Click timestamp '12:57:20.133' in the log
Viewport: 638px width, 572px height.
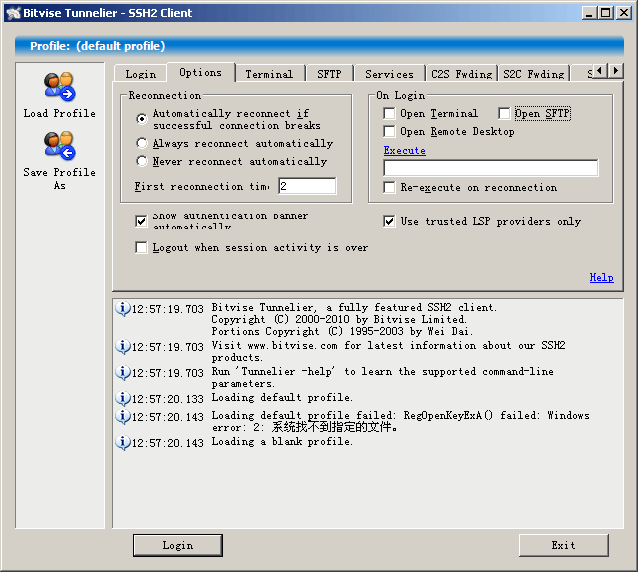tap(168, 399)
